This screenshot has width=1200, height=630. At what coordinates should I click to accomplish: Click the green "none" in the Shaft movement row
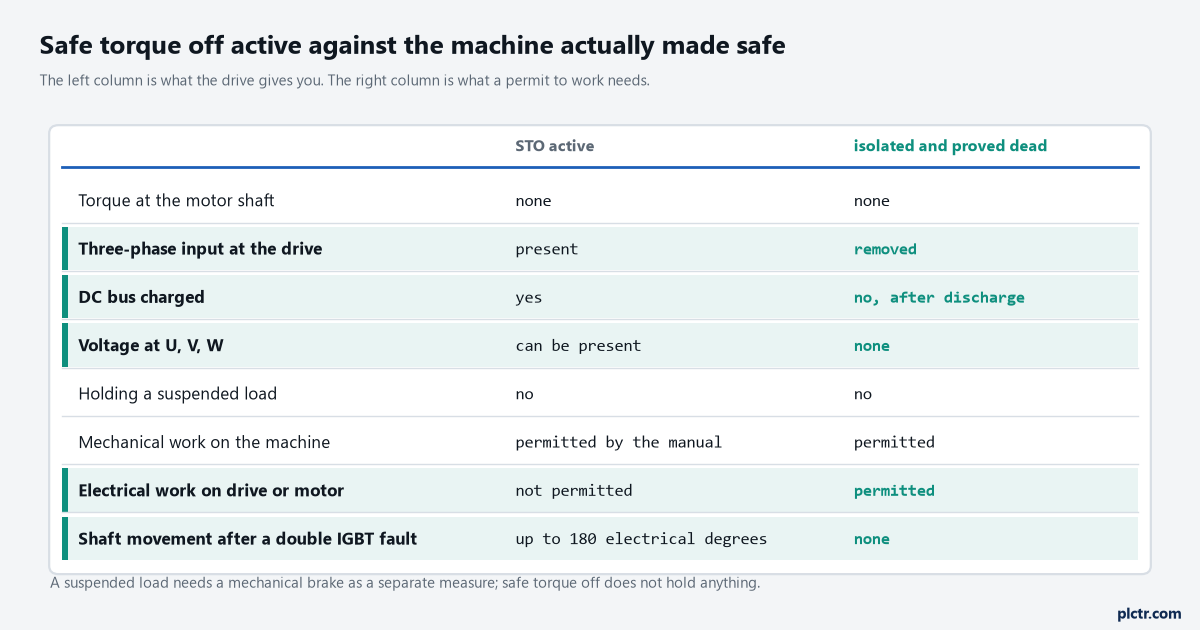[x=872, y=539]
